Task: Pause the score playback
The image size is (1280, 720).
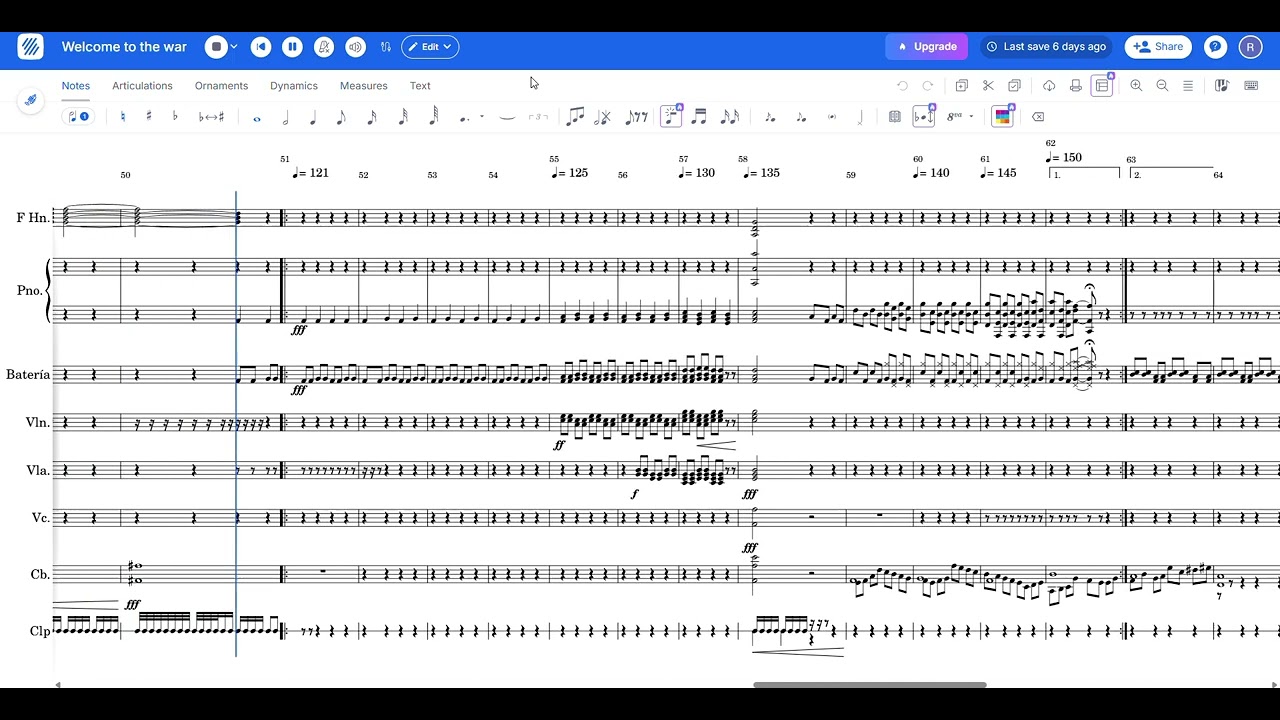Action: [292, 46]
